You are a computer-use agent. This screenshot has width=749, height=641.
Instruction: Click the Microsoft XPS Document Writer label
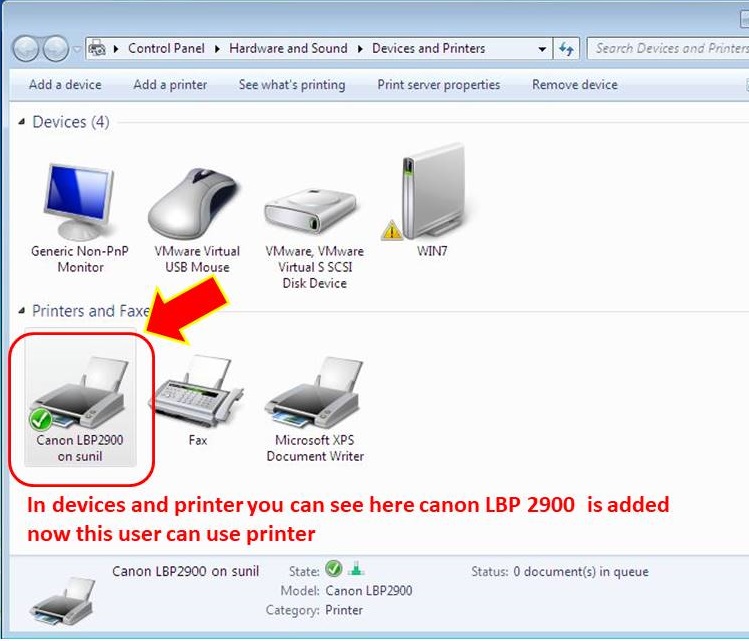(315, 448)
